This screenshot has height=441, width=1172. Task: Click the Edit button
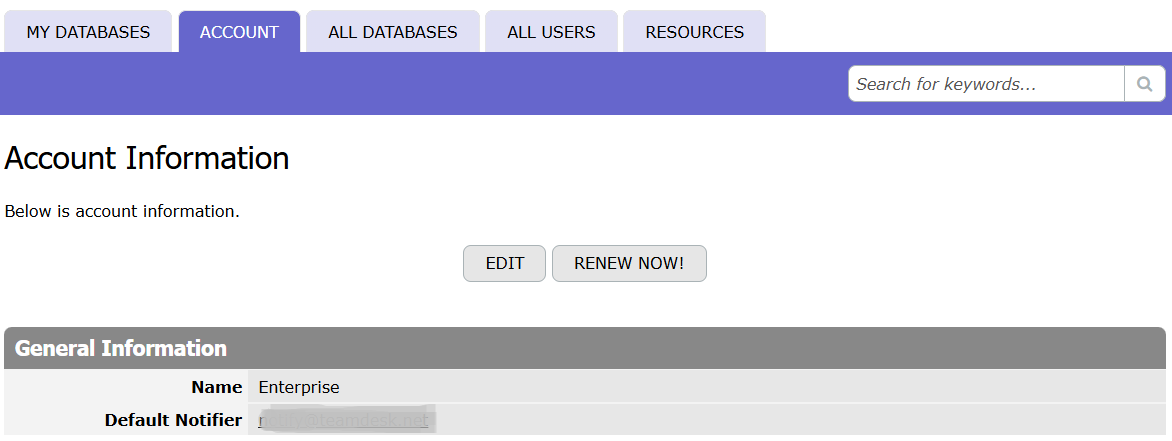(505, 263)
